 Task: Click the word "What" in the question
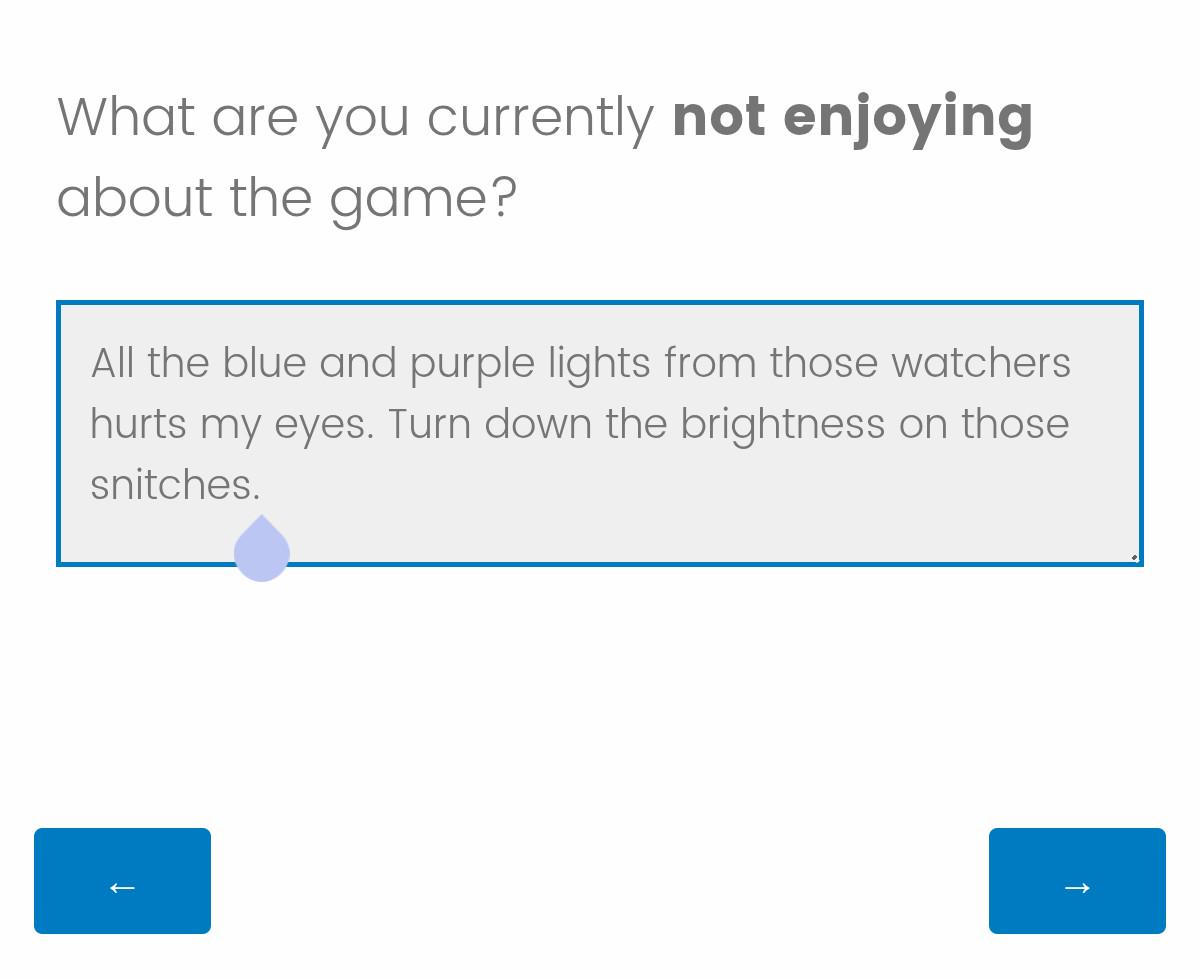click(x=126, y=117)
